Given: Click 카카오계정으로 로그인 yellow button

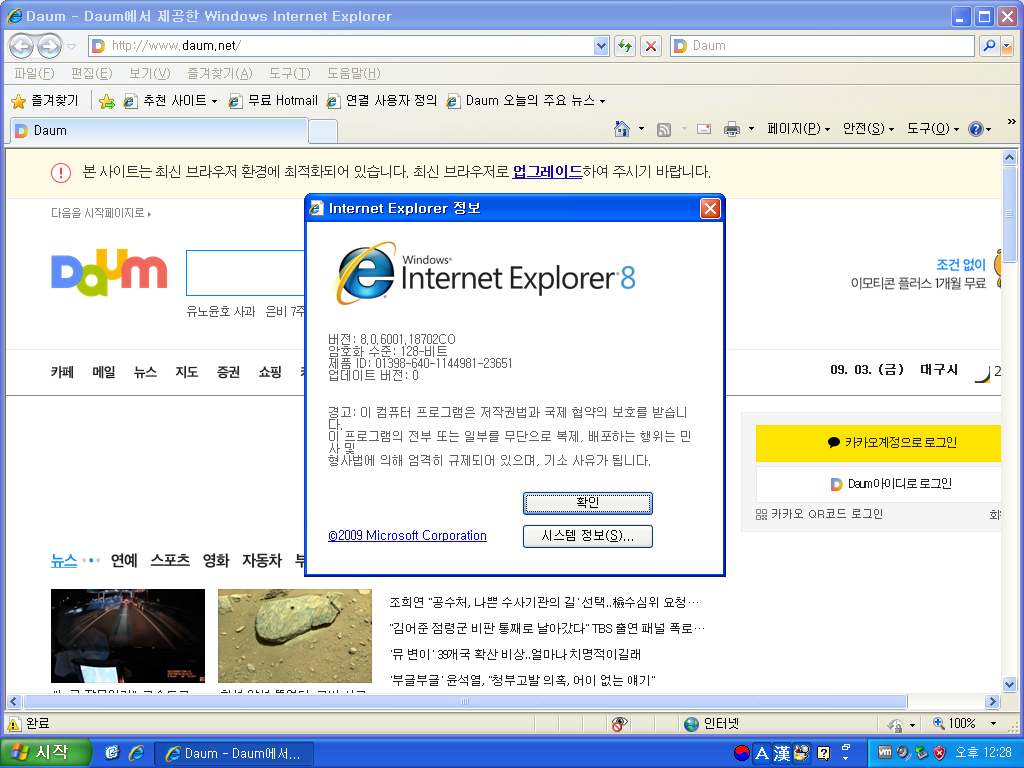Looking at the screenshot, I should point(878,443).
